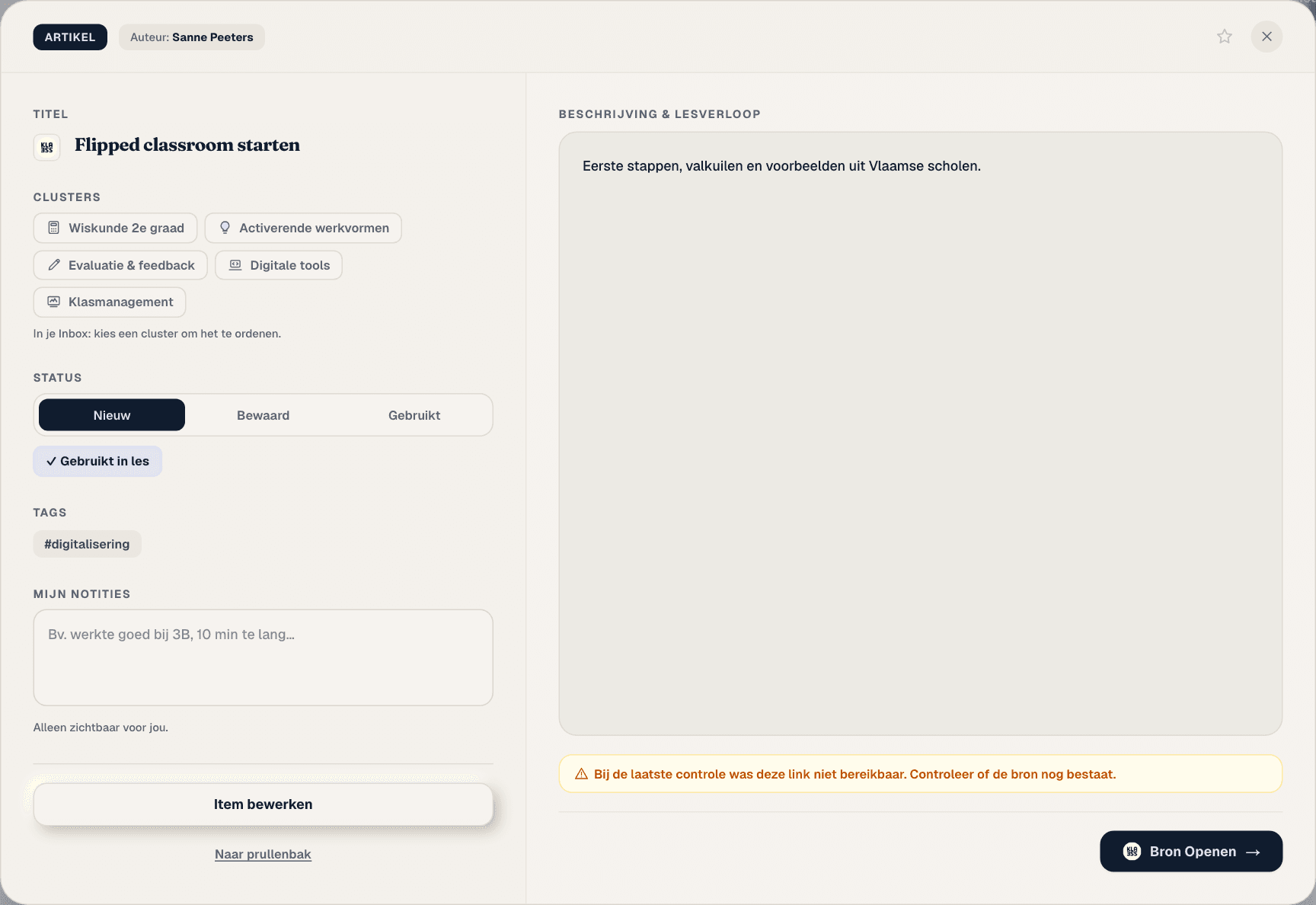
Task: Choose the Evaluatie & feedback cluster
Action: tap(120, 265)
